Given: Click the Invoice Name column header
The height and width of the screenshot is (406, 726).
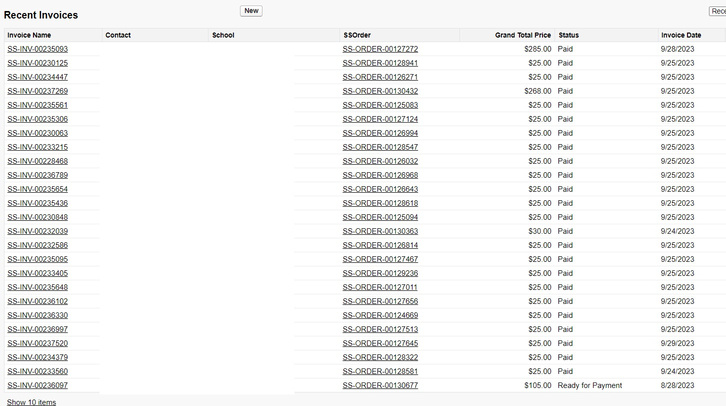Looking at the screenshot, I should (29, 35).
